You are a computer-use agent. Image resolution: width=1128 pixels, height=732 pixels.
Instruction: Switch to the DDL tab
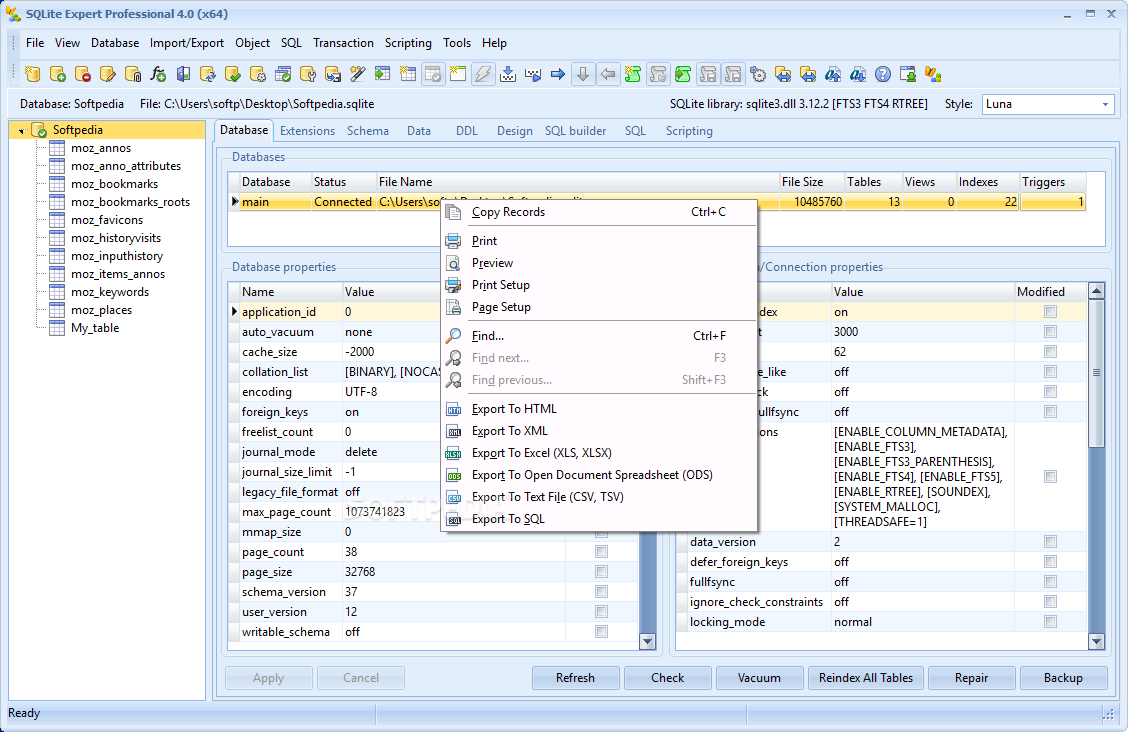(467, 131)
